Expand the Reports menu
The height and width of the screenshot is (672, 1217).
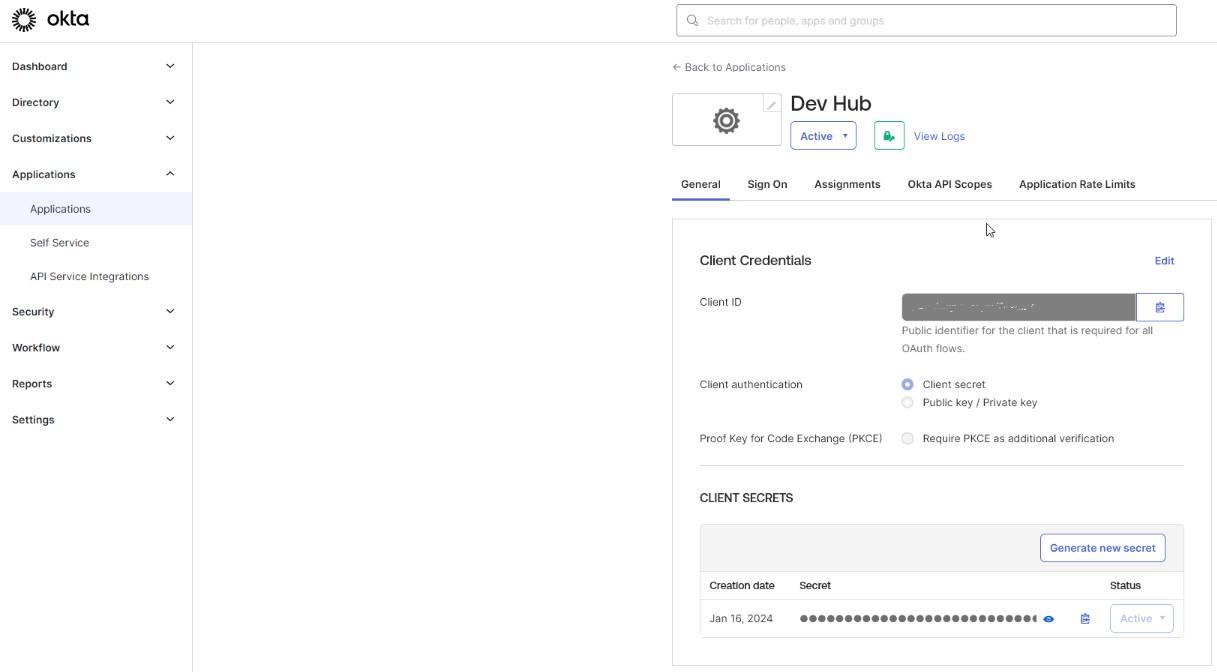pyautogui.click(x=95, y=383)
